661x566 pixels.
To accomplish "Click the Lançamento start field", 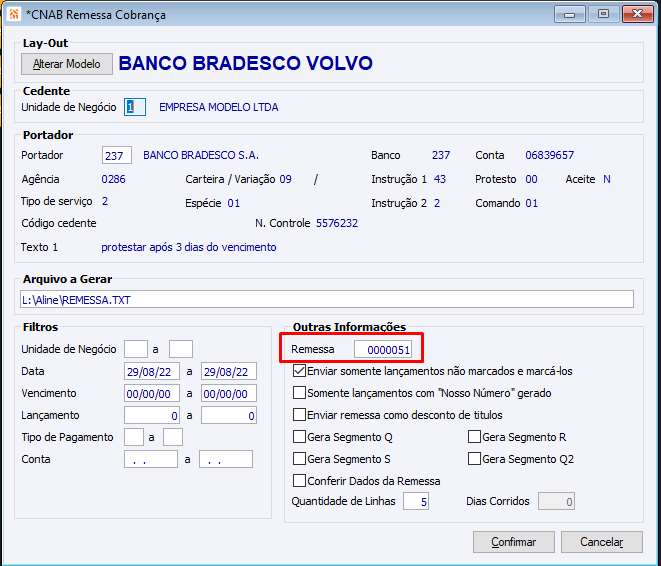I will tap(152, 415).
